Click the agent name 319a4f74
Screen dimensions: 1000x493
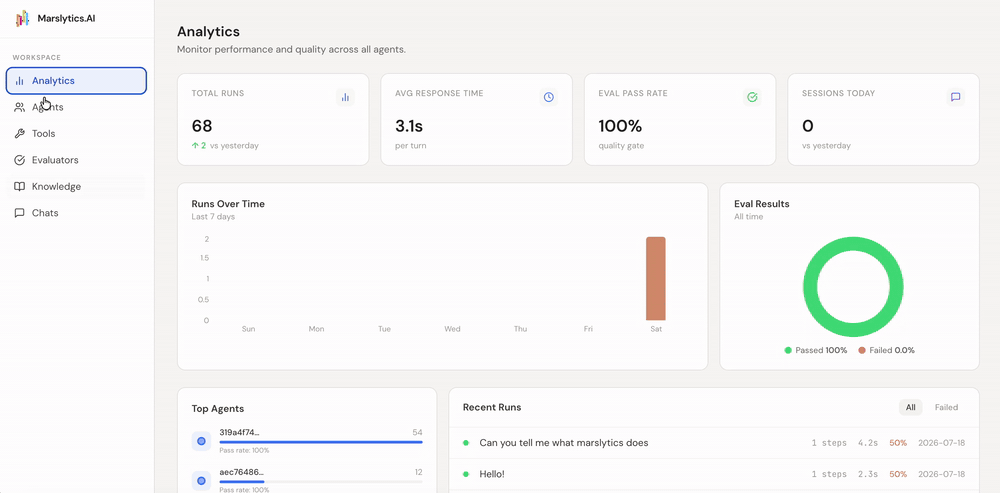point(240,432)
